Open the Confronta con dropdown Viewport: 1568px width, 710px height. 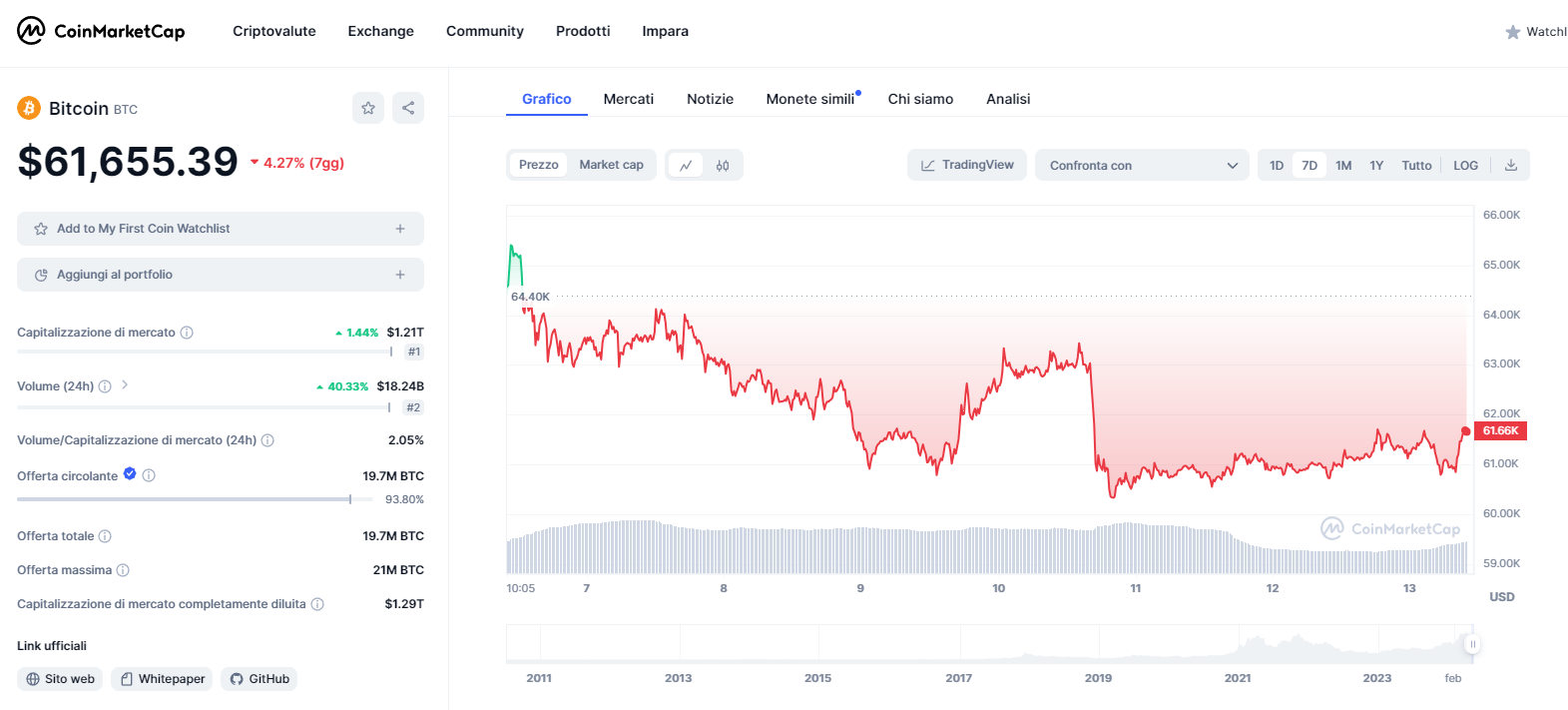pyautogui.click(x=1142, y=166)
